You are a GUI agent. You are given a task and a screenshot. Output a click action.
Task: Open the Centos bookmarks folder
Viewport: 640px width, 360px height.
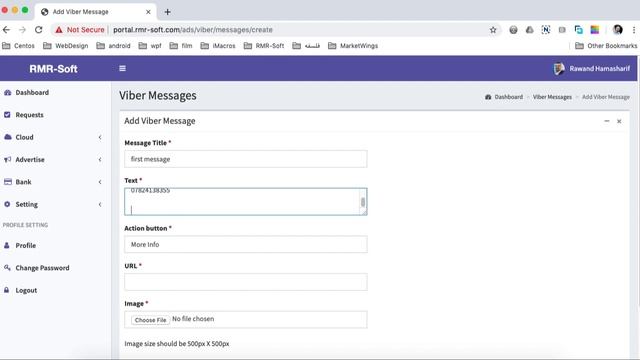pos(19,46)
